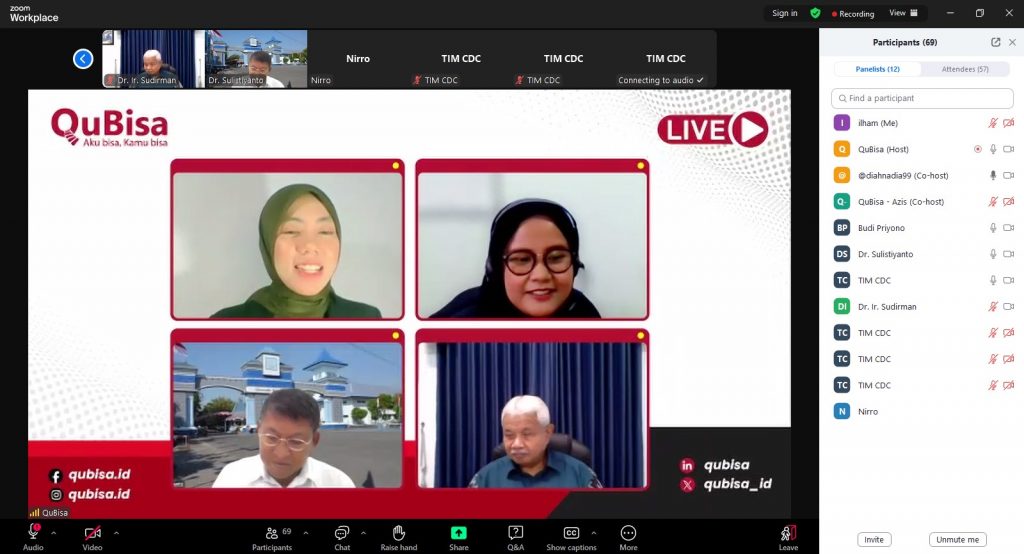Switch to the Attendees (57) tab
Screen dimensions: 1024x554
pos(967,69)
